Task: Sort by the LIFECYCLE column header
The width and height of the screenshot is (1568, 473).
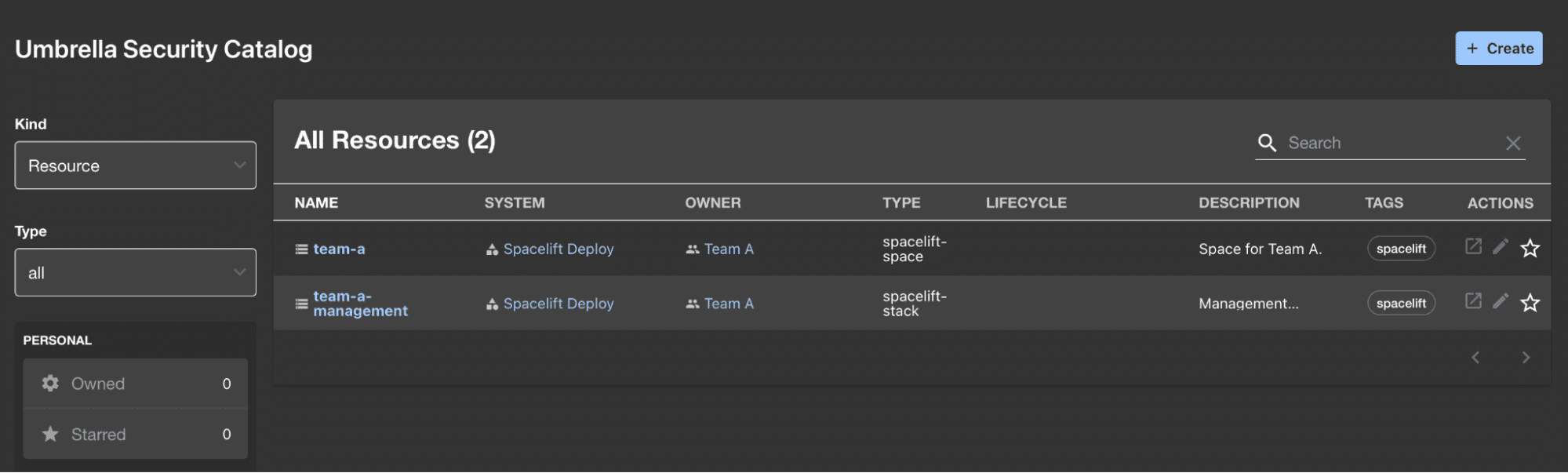Action: [1026, 203]
